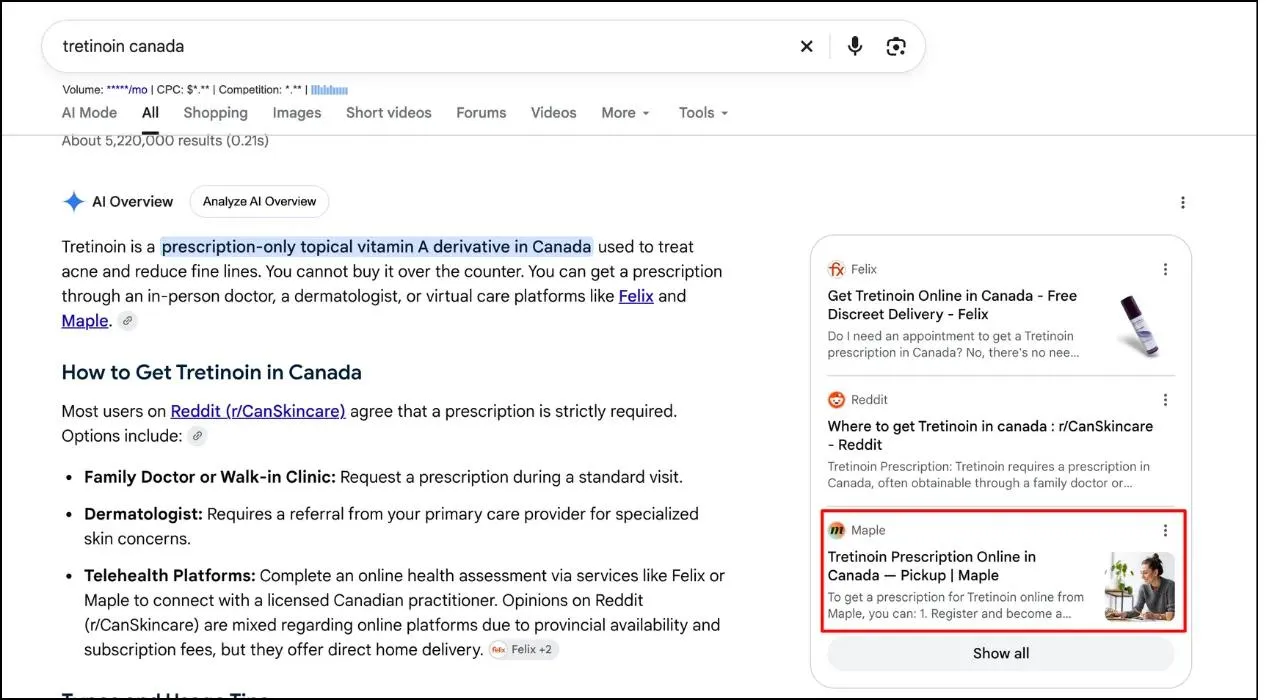Switch to Images tab
Viewport: 1269px width, 700px height.
[x=297, y=113]
